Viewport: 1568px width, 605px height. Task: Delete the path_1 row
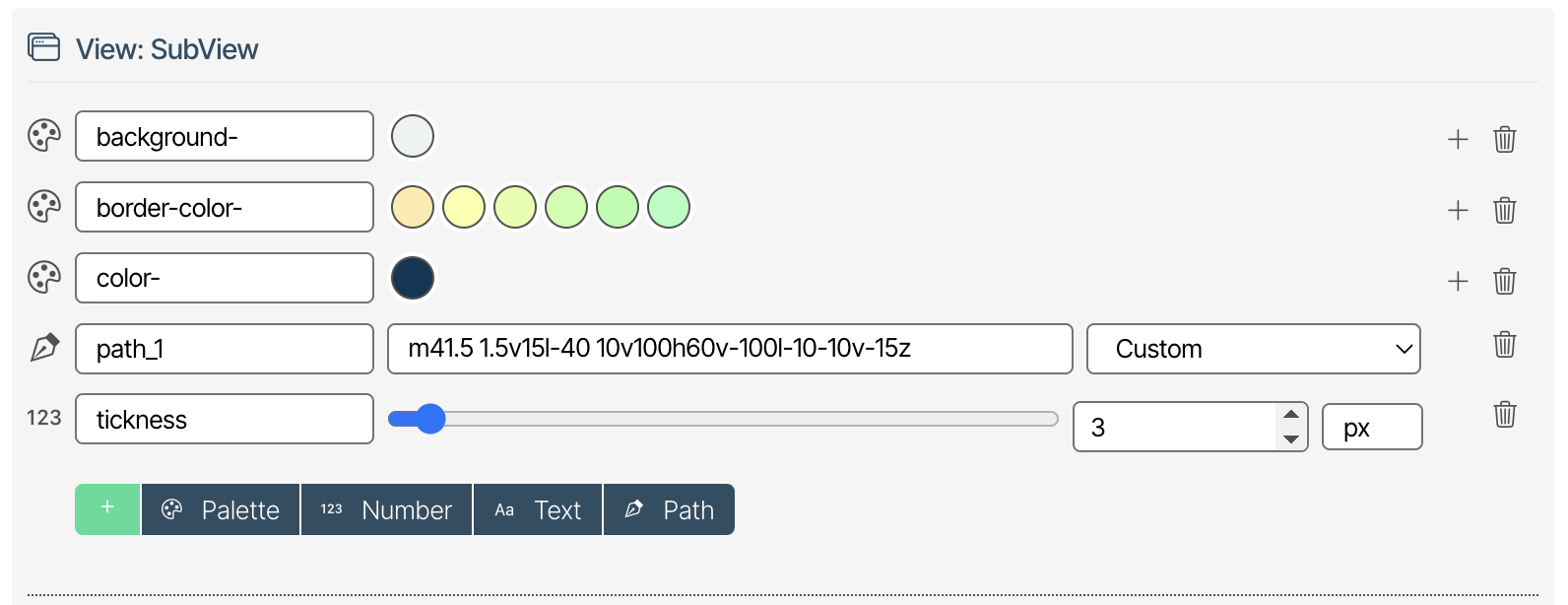1504,344
